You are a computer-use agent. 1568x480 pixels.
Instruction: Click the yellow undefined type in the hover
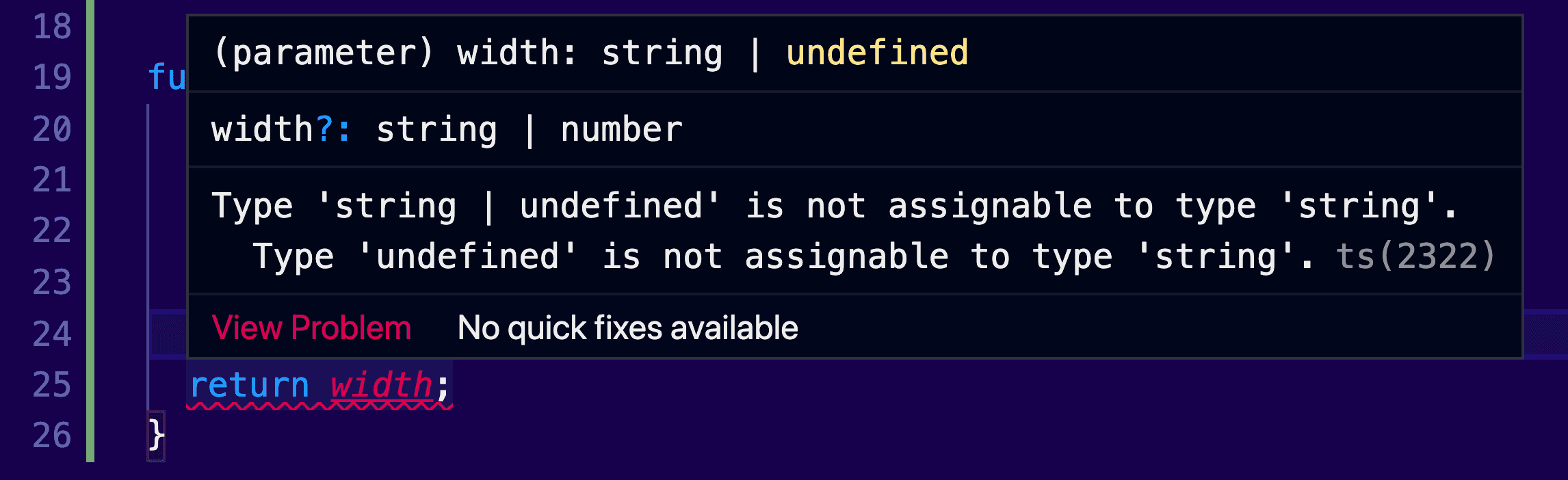click(877, 53)
